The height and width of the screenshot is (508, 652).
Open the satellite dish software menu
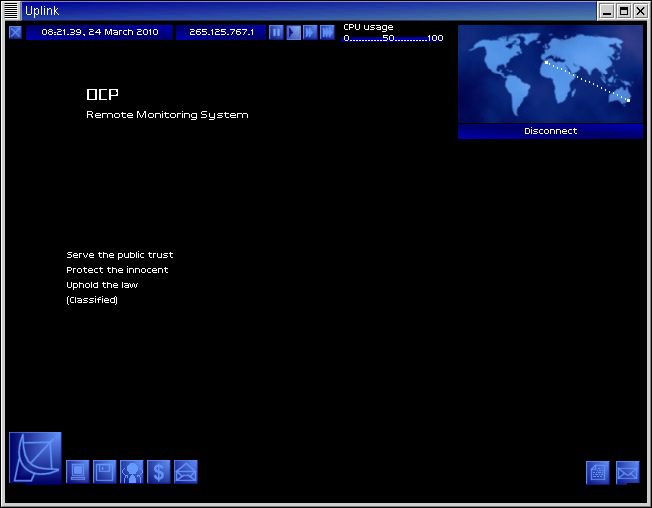pyautogui.click(x=35, y=458)
